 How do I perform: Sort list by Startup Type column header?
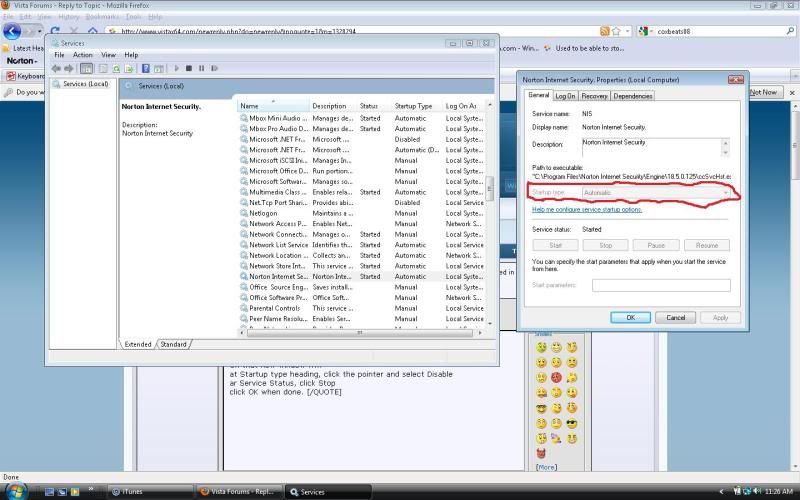(417, 106)
